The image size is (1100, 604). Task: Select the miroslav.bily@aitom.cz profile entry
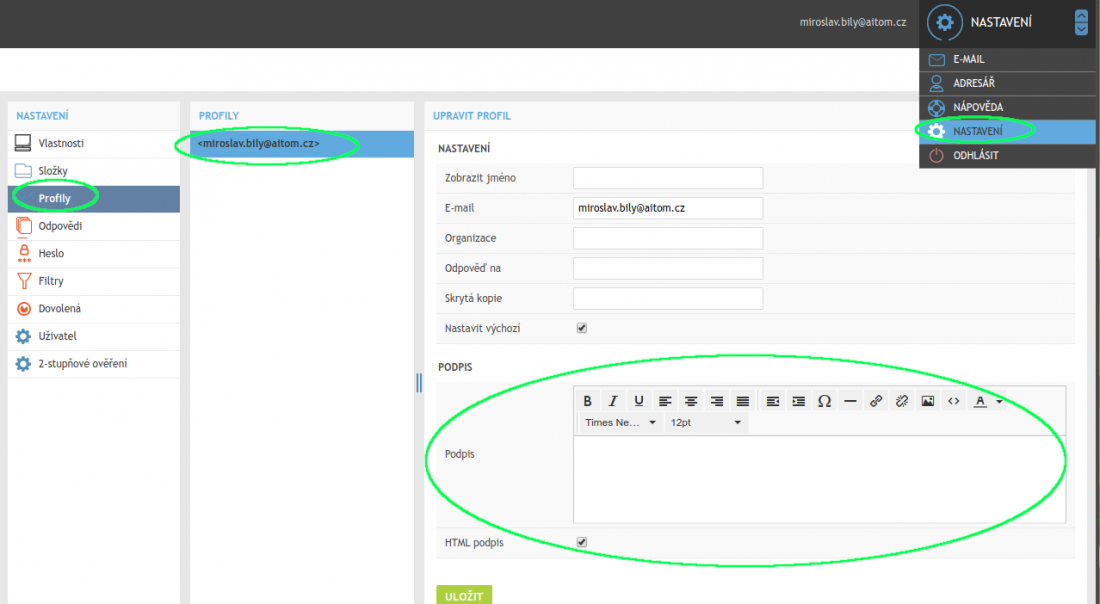point(259,144)
